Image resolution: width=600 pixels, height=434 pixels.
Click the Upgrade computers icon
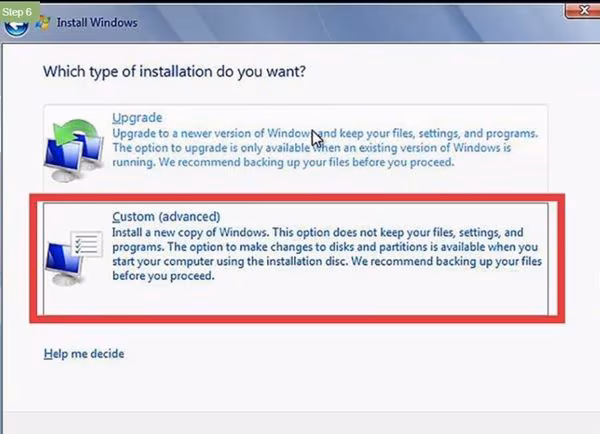click(74, 150)
